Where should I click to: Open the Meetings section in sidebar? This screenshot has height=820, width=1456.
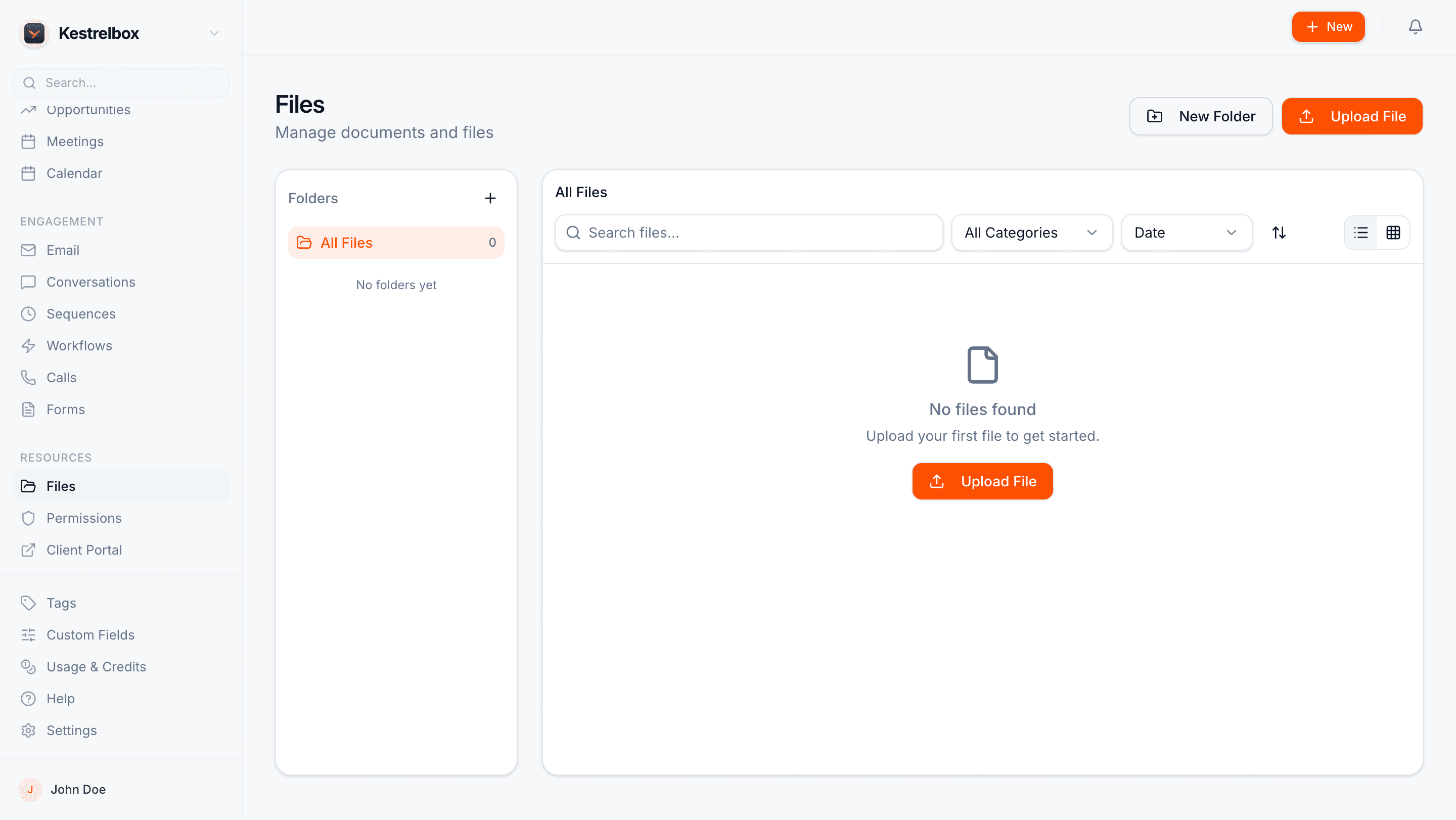(x=75, y=141)
